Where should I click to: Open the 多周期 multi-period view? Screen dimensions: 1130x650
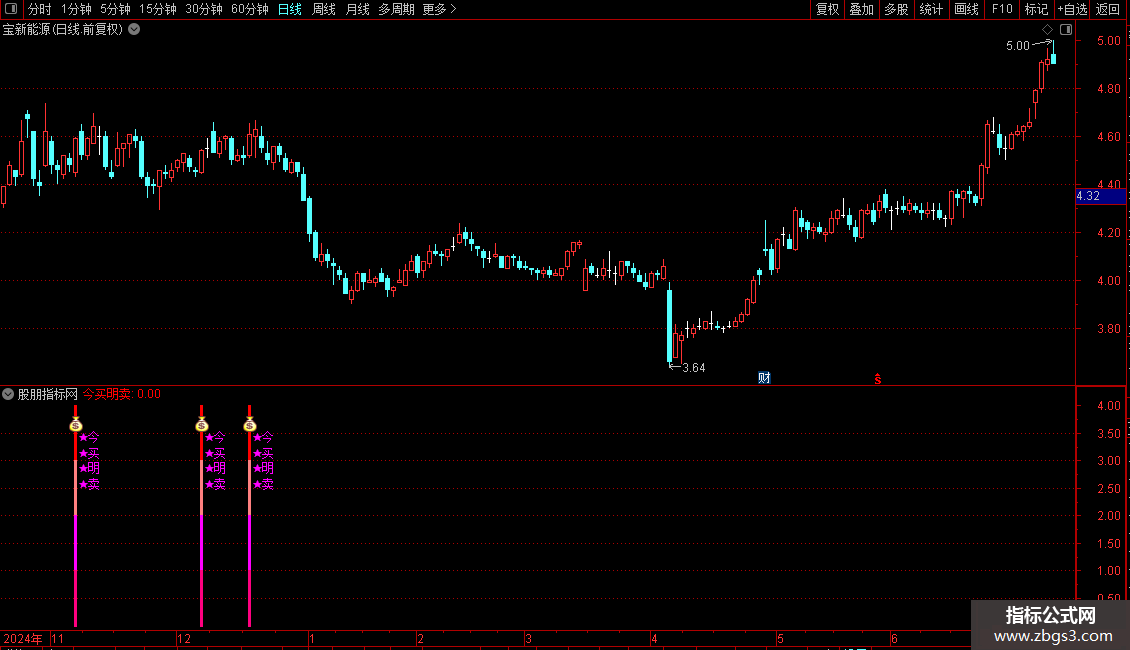(x=396, y=9)
